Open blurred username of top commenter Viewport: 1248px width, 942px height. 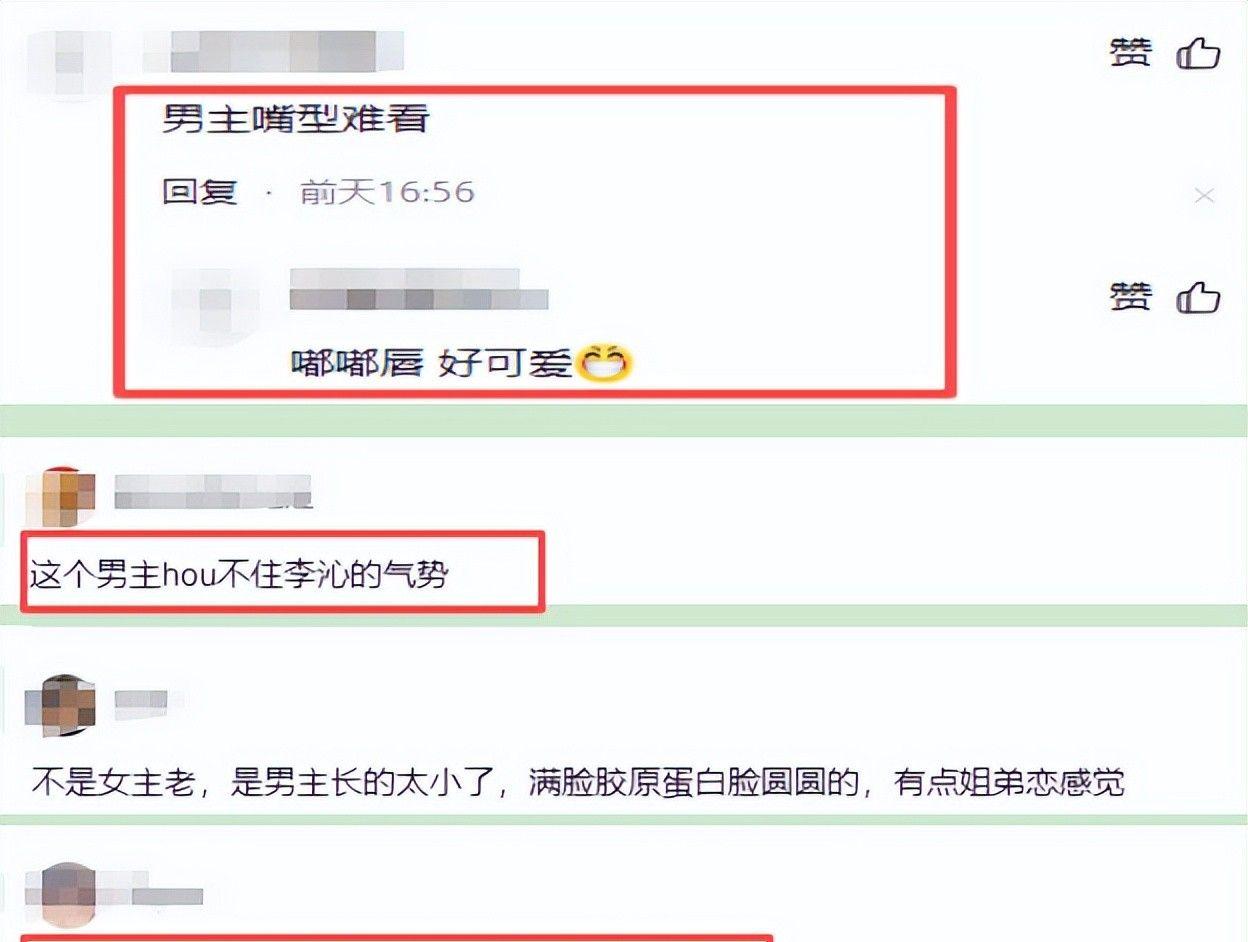pos(274,51)
